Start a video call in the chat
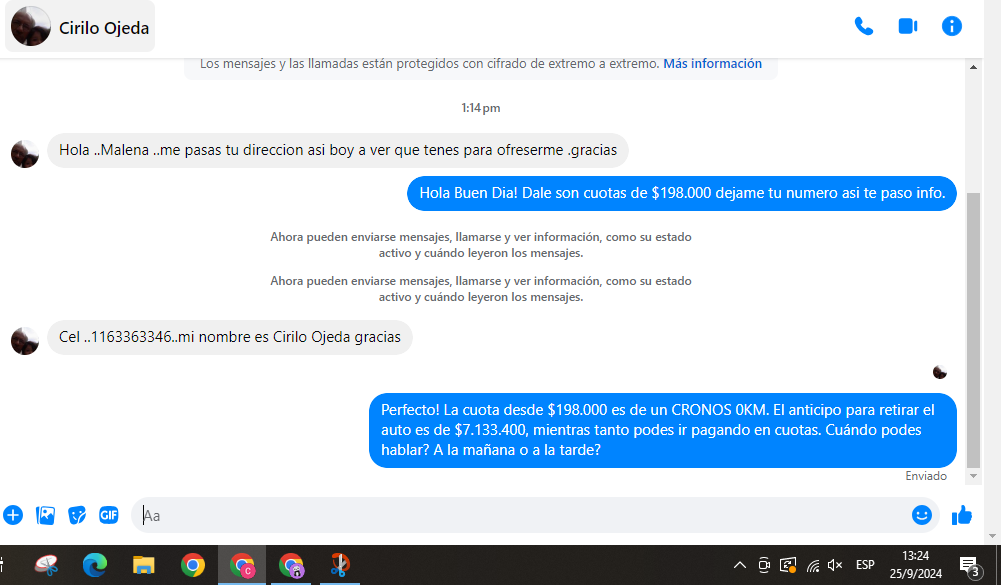The height and width of the screenshot is (585, 1001). [x=907, y=26]
